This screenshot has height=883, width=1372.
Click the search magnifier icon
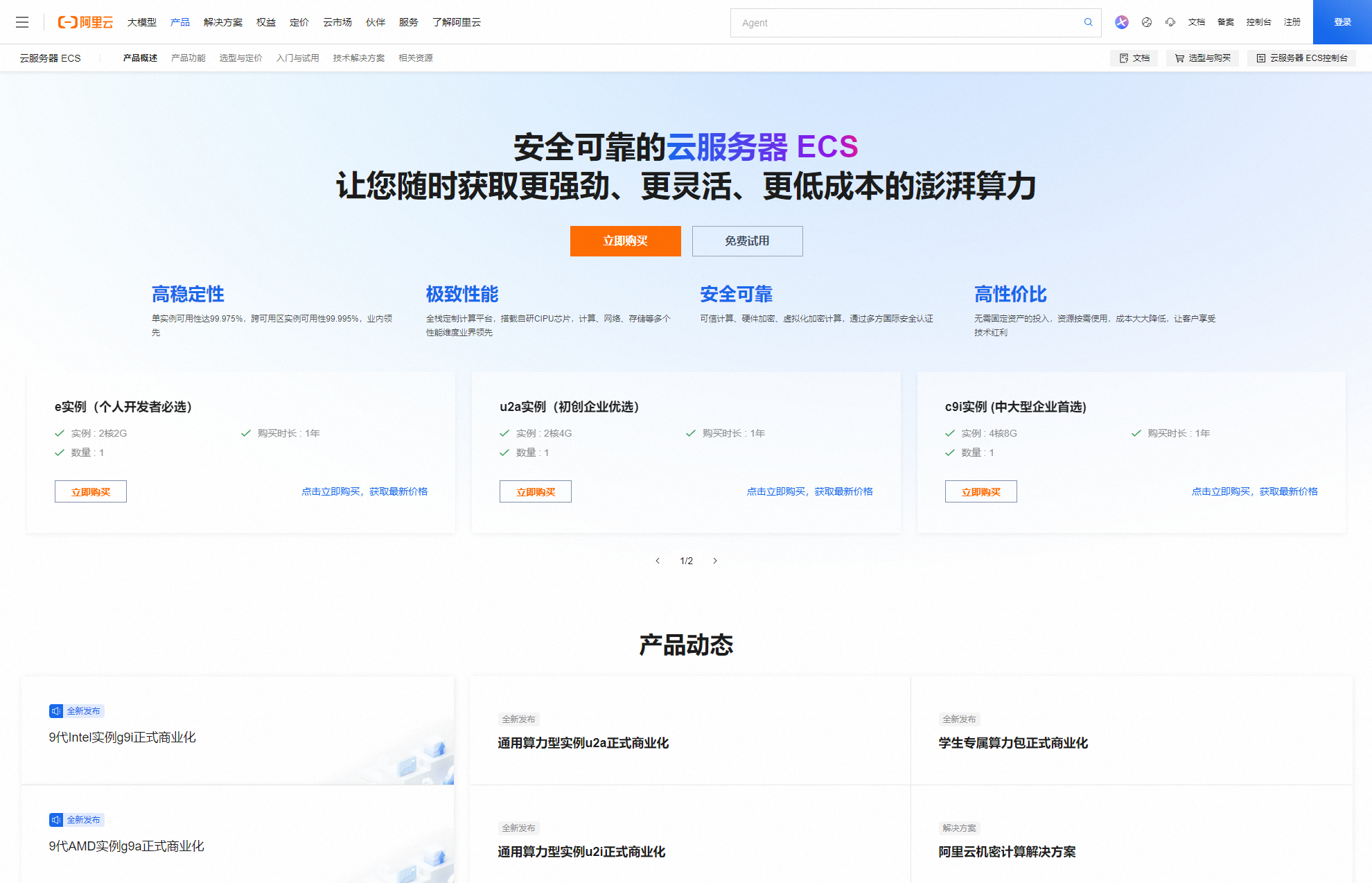point(1089,22)
